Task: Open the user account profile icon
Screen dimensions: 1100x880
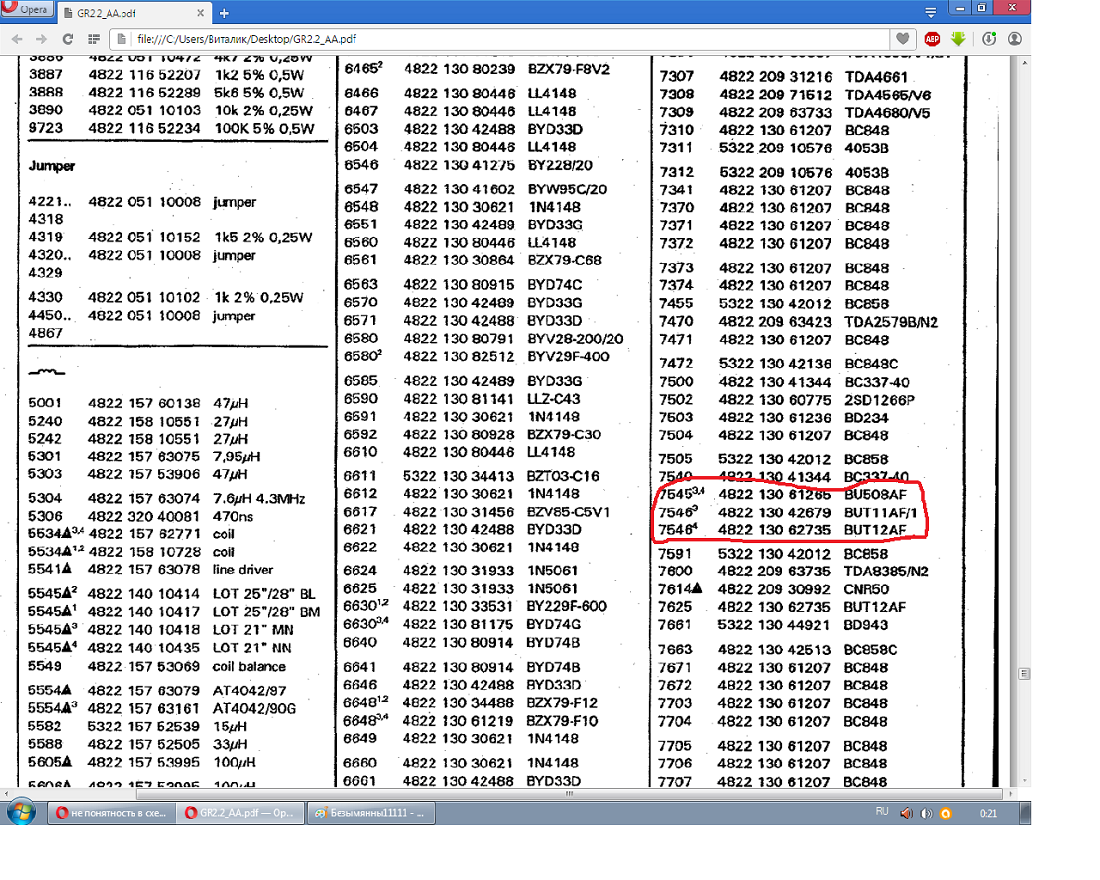Action: click(1015, 39)
